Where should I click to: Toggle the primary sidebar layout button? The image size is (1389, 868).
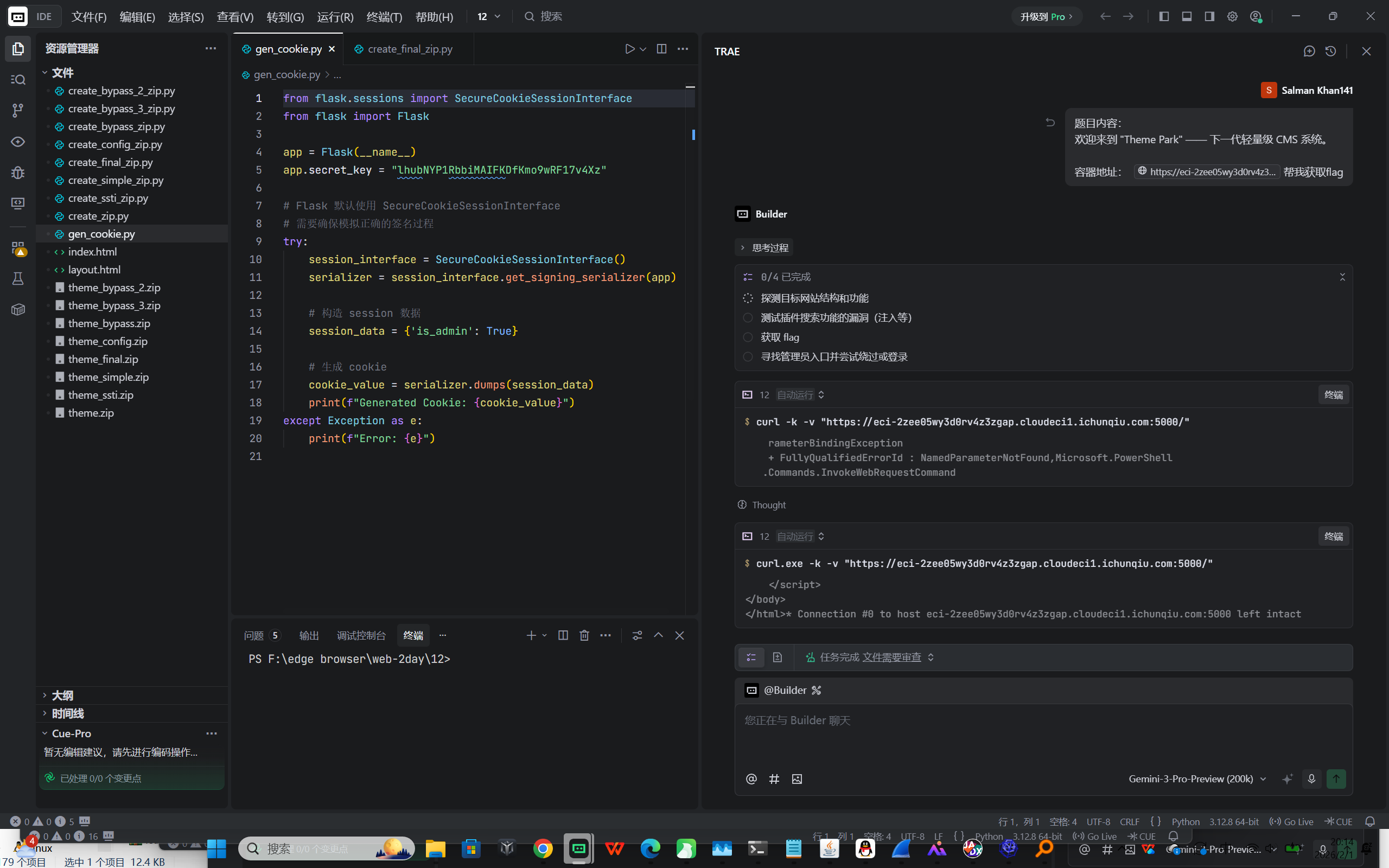[1164, 16]
